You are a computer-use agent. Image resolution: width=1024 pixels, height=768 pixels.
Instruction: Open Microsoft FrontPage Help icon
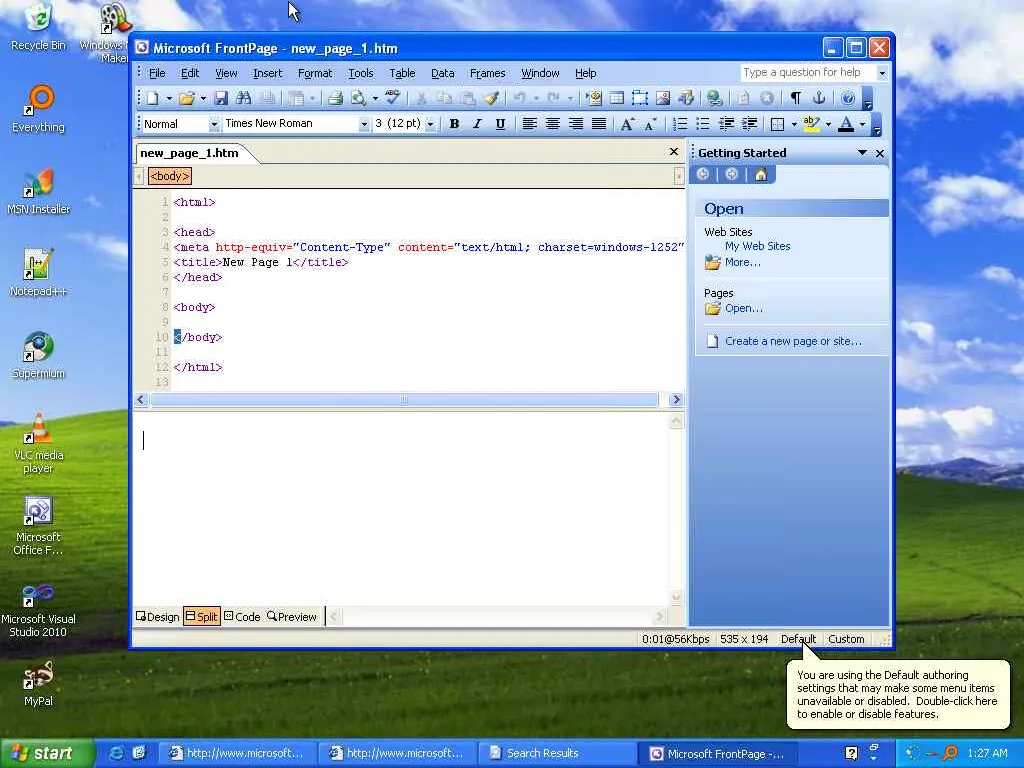pos(848,99)
